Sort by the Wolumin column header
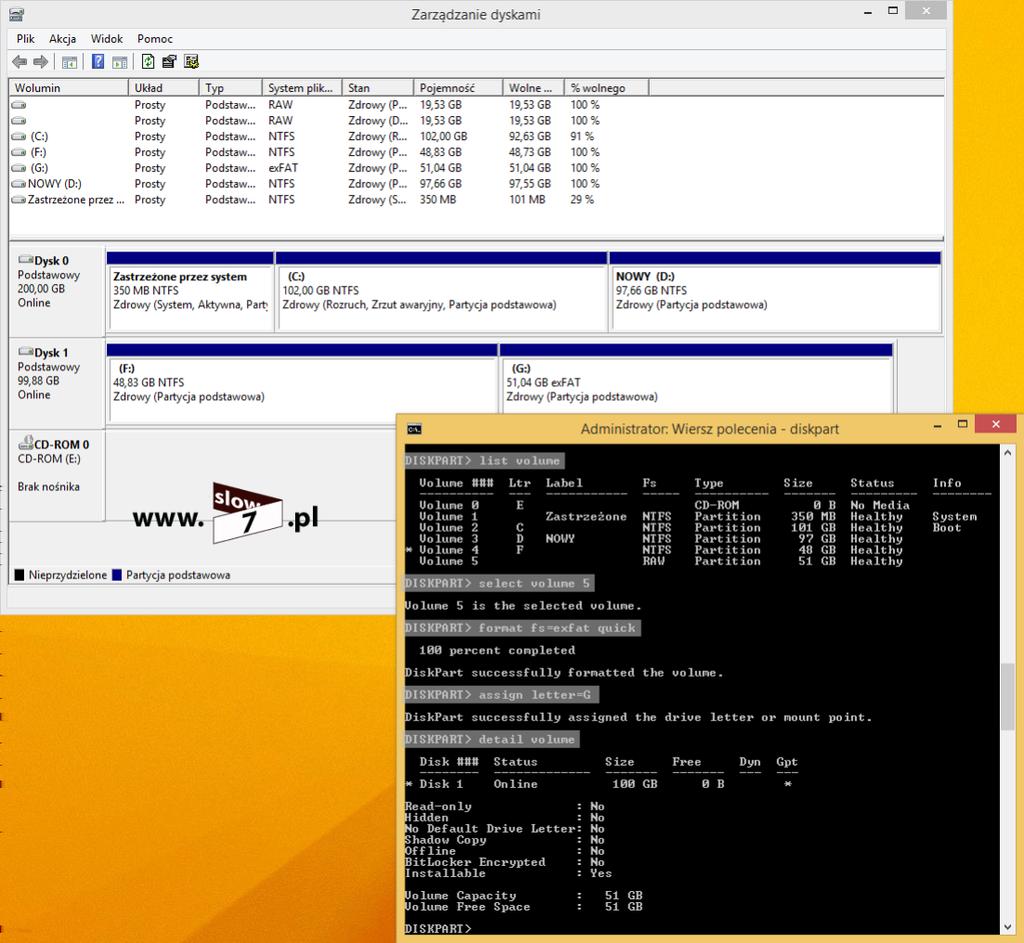Image resolution: width=1024 pixels, height=943 pixels. pos(69,88)
